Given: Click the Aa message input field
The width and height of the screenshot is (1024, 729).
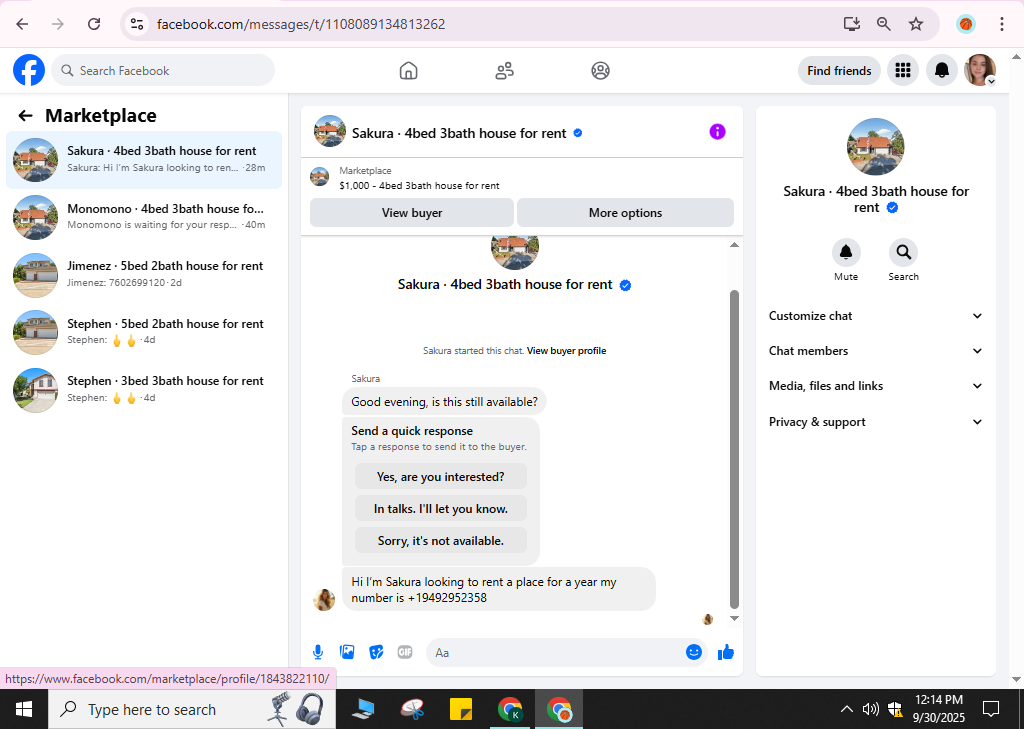Looking at the screenshot, I should click(x=555, y=653).
